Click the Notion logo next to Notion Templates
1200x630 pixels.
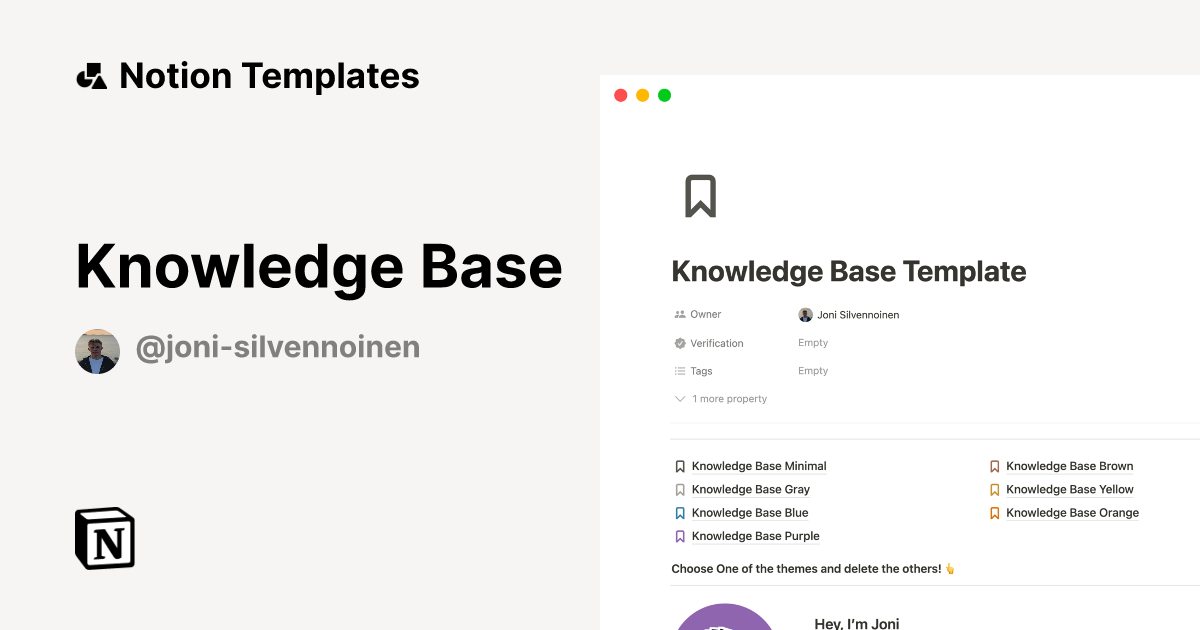pos(91,75)
